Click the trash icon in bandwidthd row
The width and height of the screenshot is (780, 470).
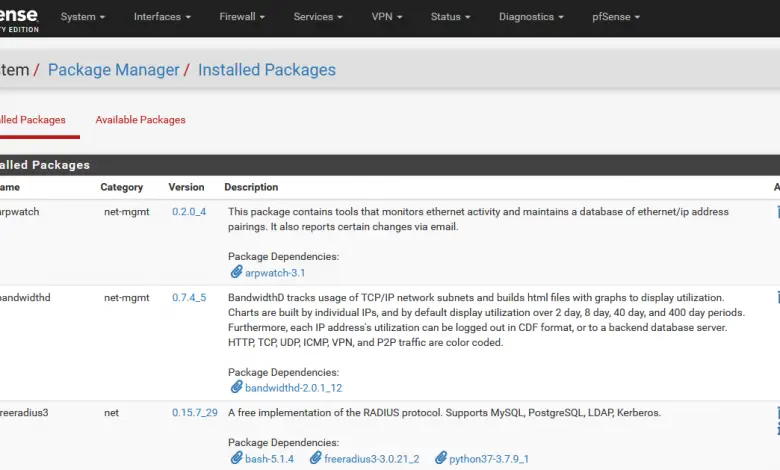coord(777,298)
